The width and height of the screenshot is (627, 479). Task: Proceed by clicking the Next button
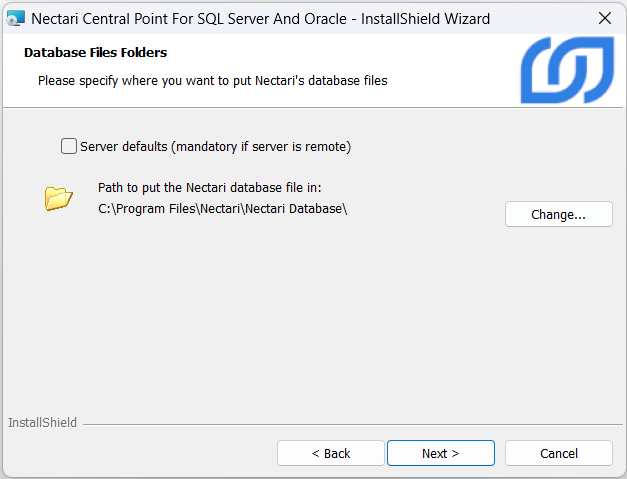point(440,453)
